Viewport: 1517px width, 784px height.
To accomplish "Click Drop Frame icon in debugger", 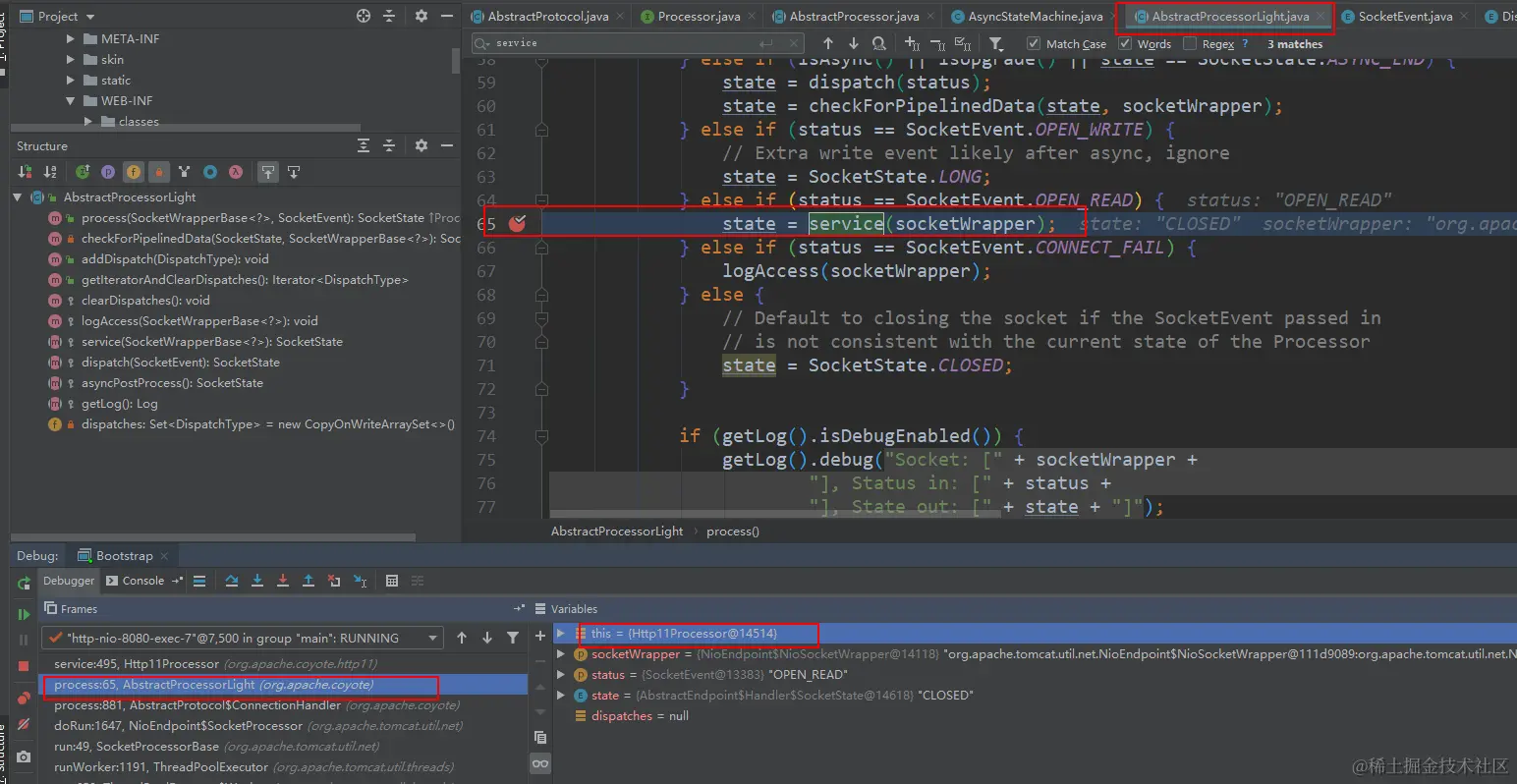I will 334,581.
